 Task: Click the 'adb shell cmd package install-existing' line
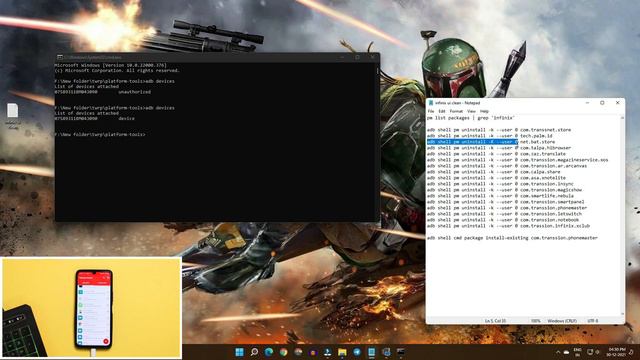coord(512,238)
